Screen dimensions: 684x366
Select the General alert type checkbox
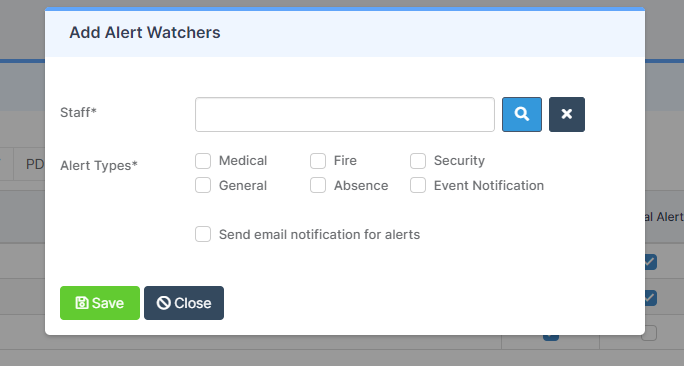(203, 185)
